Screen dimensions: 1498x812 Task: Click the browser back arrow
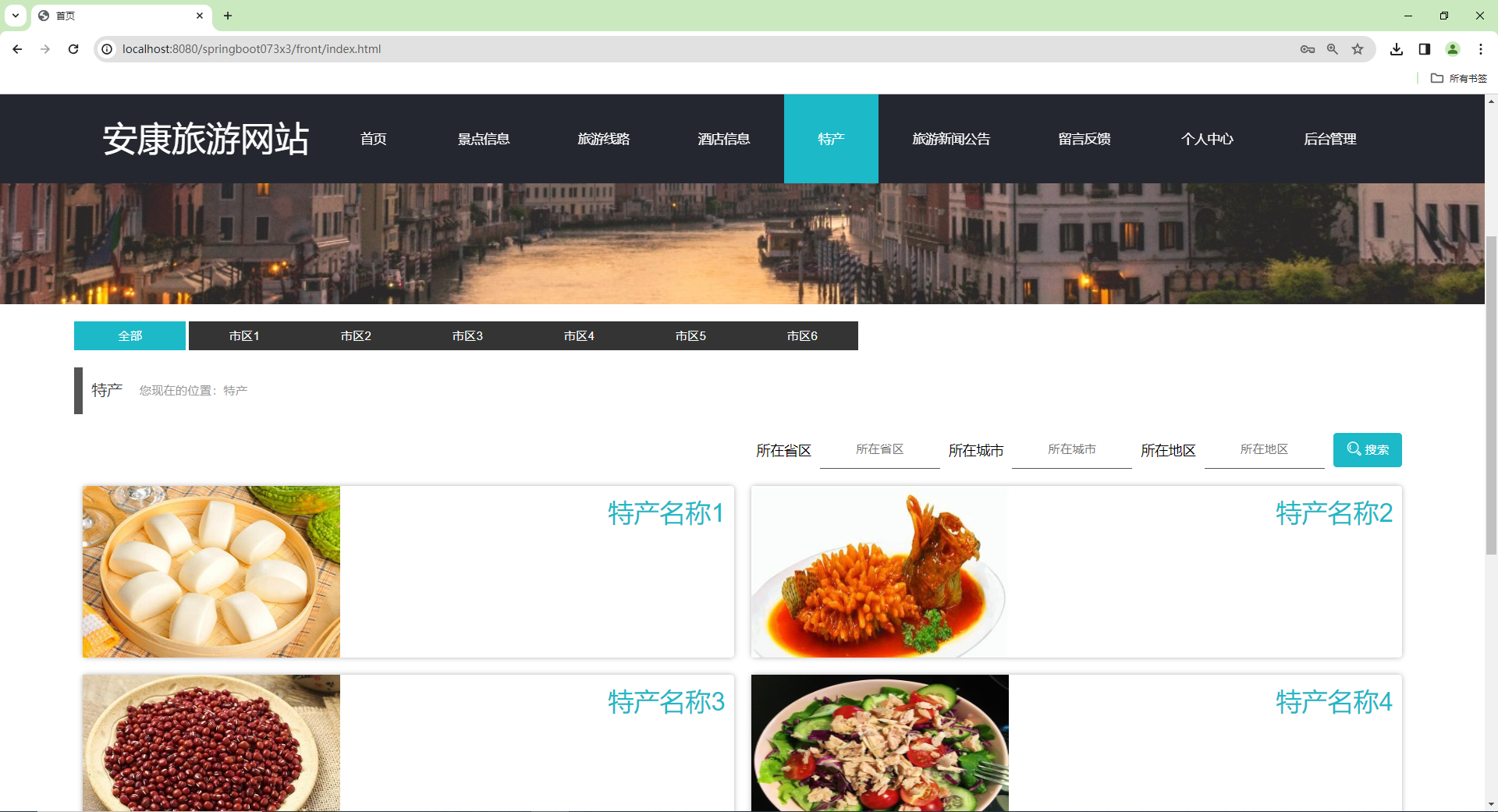coord(17,49)
